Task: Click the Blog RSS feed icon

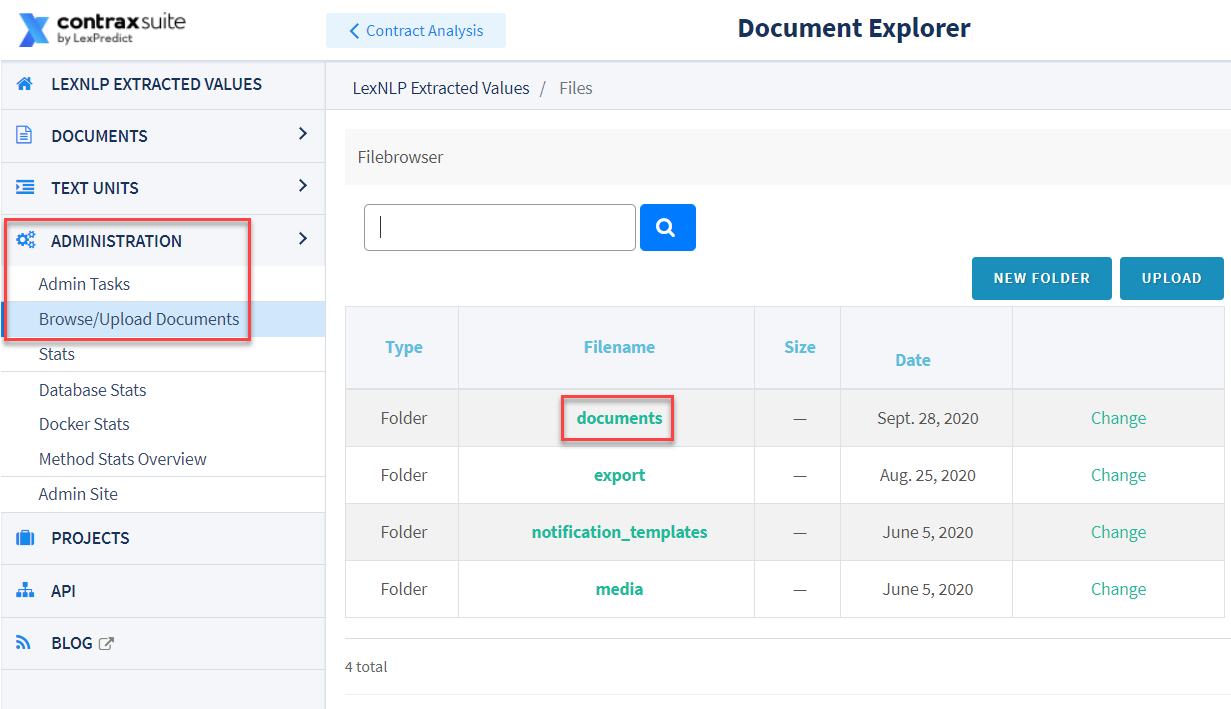Action: pos(24,643)
